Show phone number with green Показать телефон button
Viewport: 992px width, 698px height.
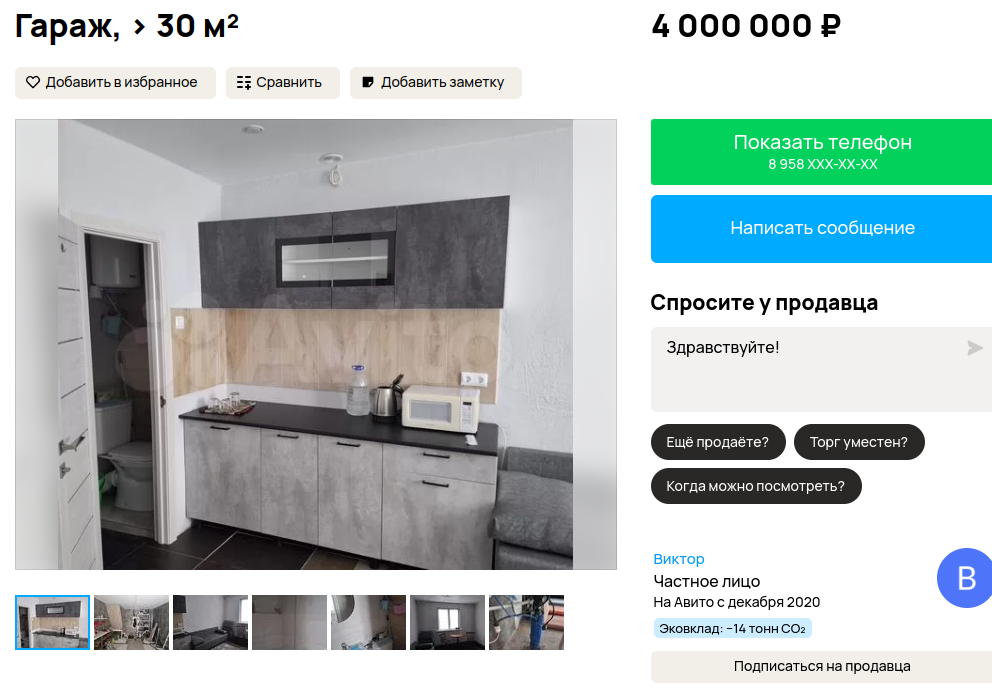click(821, 152)
